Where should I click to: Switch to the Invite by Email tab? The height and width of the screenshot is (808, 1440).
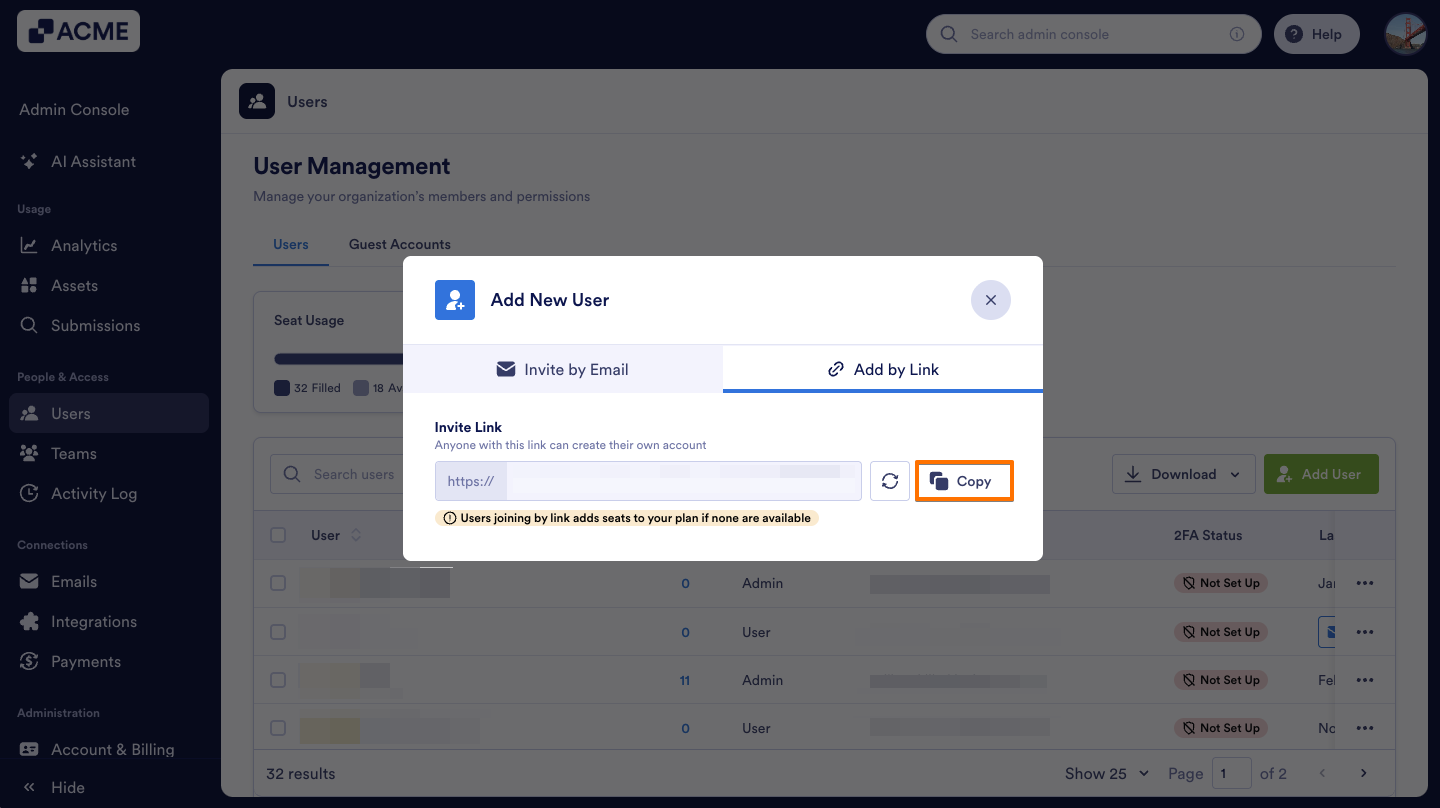coord(562,369)
